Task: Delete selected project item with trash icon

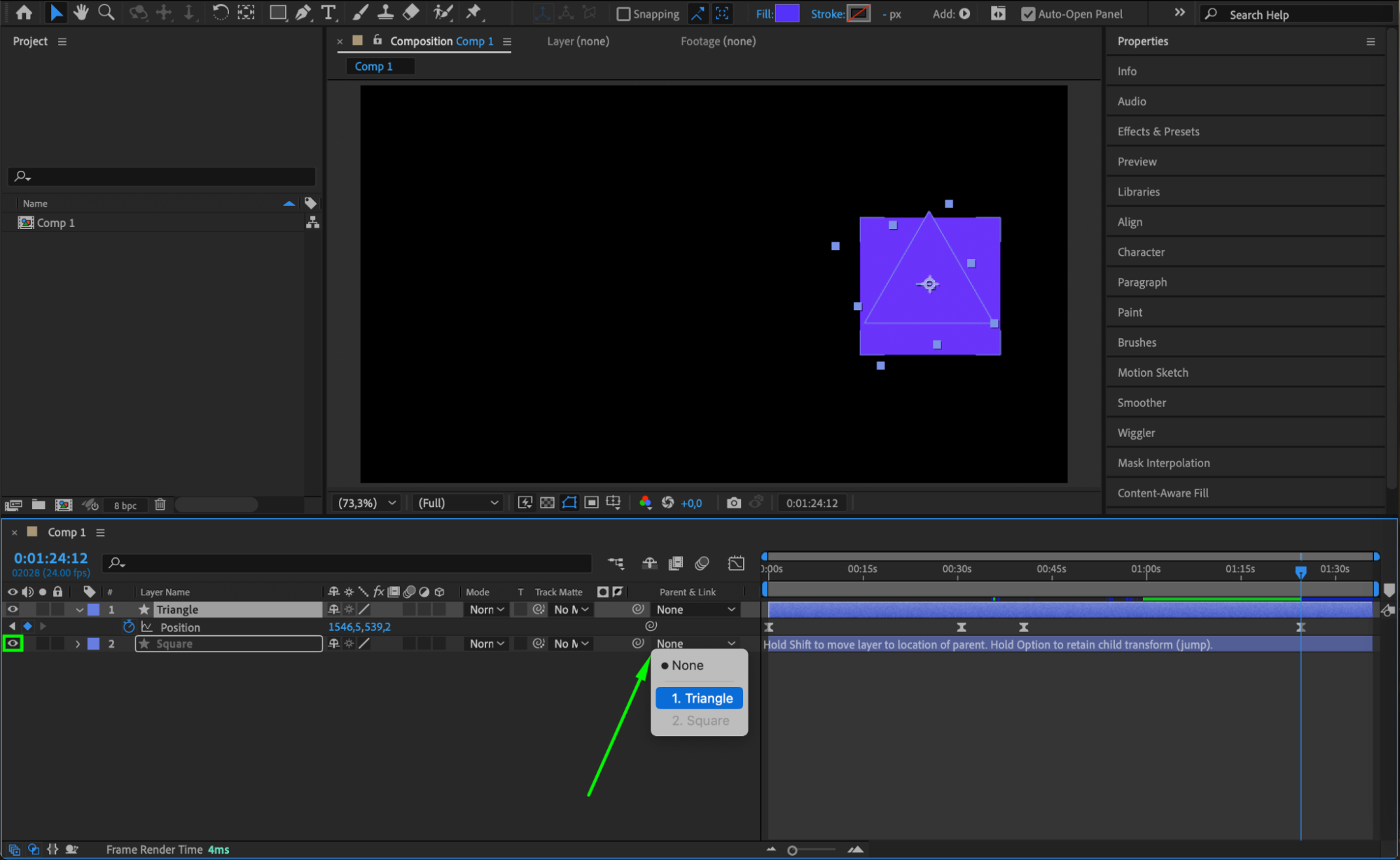Action: (x=160, y=504)
